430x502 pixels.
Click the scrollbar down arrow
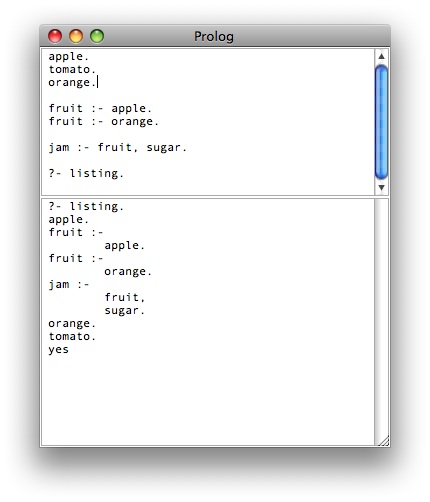[x=382, y=187]
